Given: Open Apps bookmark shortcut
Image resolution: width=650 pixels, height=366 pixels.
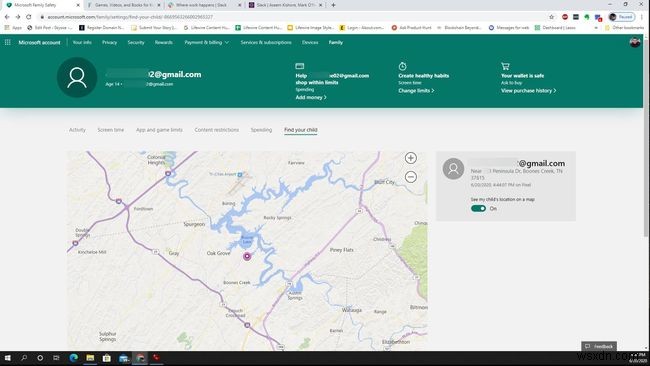Looking at the screenshot, I should coord(13,28).
